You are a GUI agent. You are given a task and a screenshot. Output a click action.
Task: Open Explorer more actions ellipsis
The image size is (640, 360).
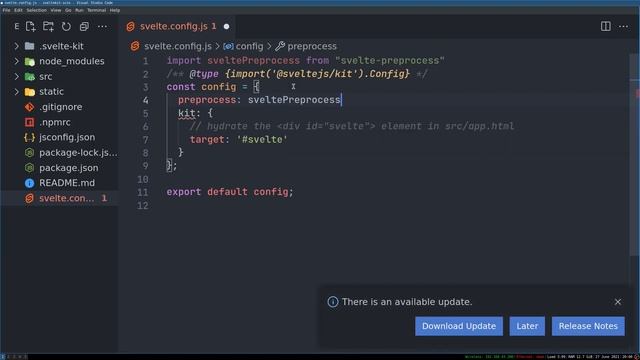(x=102, y=27)
